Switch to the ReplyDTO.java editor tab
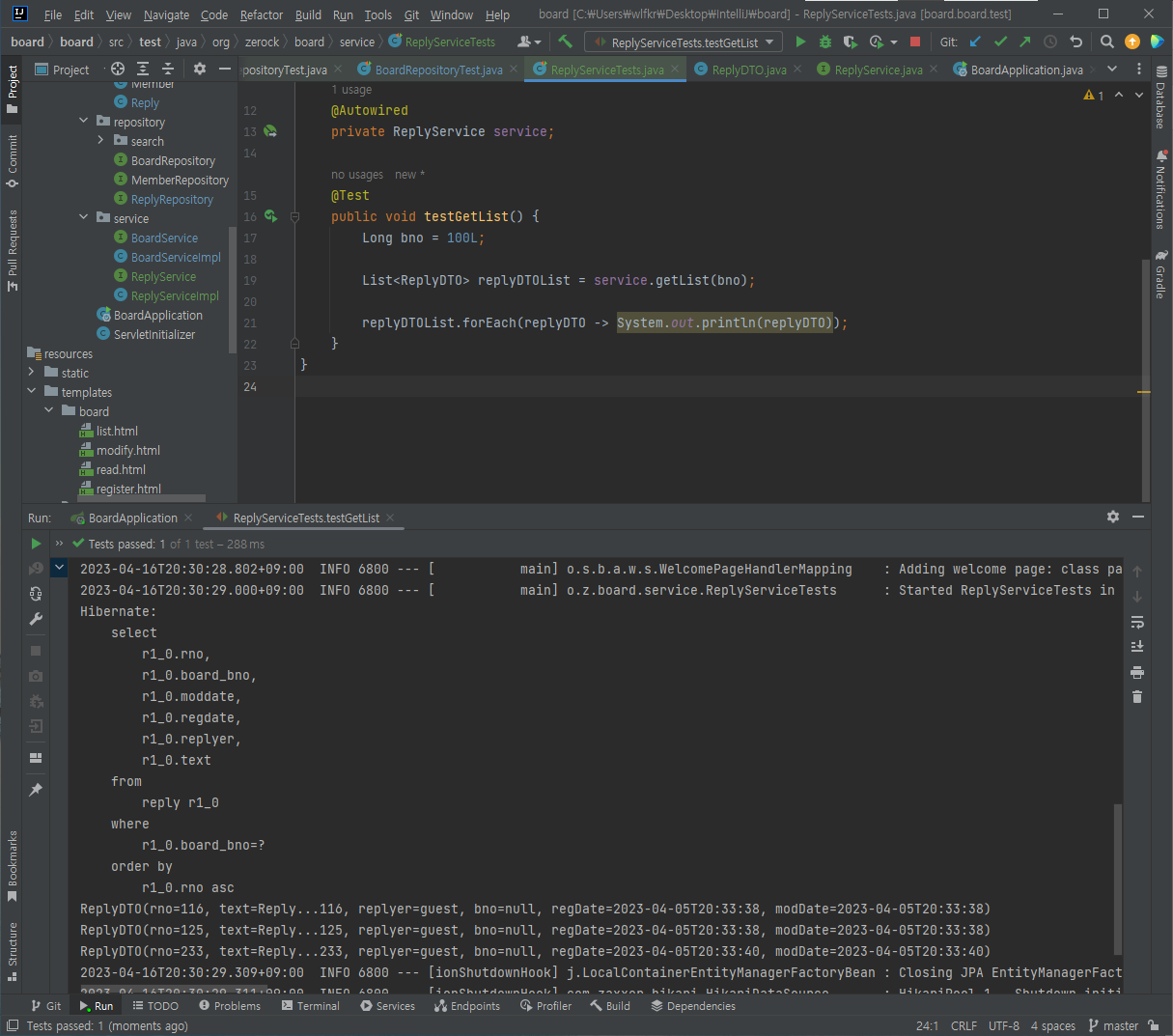 tap(748, 70)
